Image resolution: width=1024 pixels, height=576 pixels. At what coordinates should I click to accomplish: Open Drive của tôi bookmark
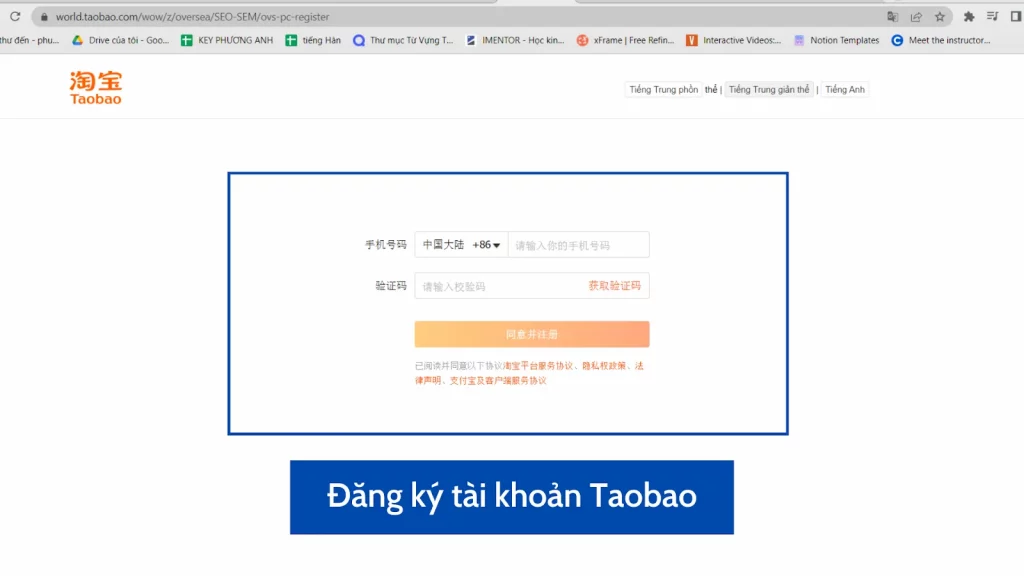(x=121, y=40)
